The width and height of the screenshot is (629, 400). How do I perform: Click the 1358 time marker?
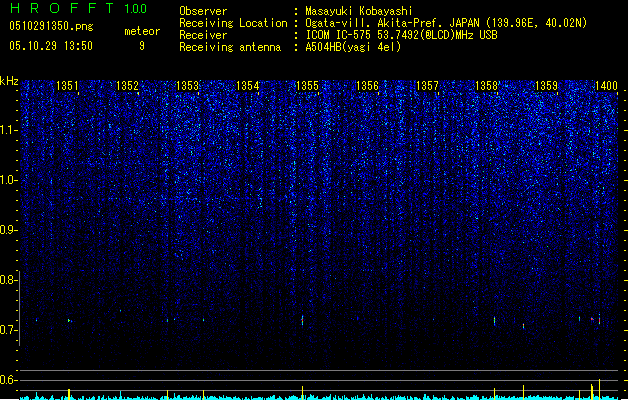486,86
